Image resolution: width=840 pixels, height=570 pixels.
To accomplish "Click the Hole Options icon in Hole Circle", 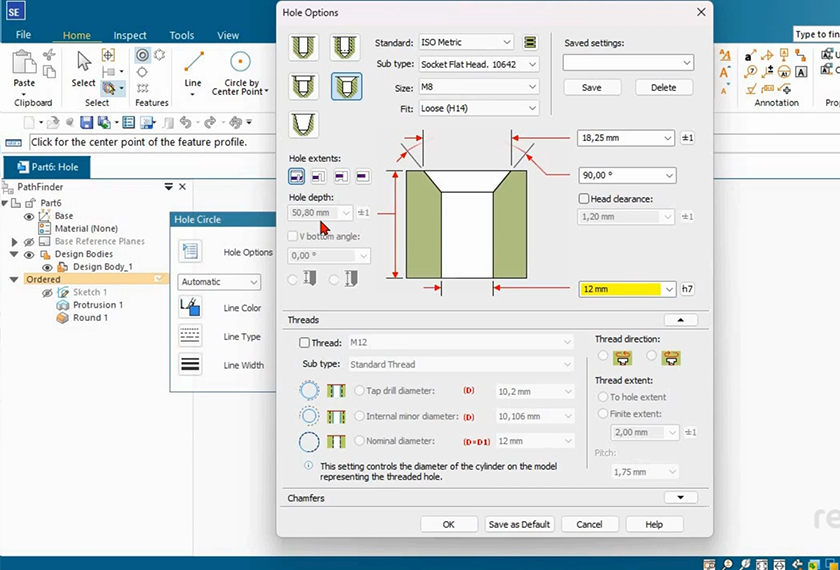I will (190, 252).
